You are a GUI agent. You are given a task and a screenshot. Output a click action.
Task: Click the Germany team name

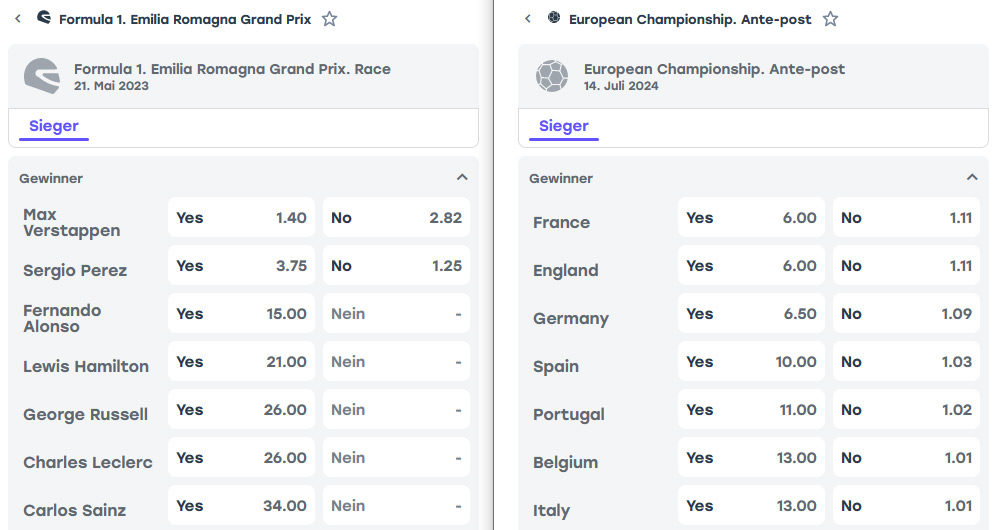coord(571,318)
